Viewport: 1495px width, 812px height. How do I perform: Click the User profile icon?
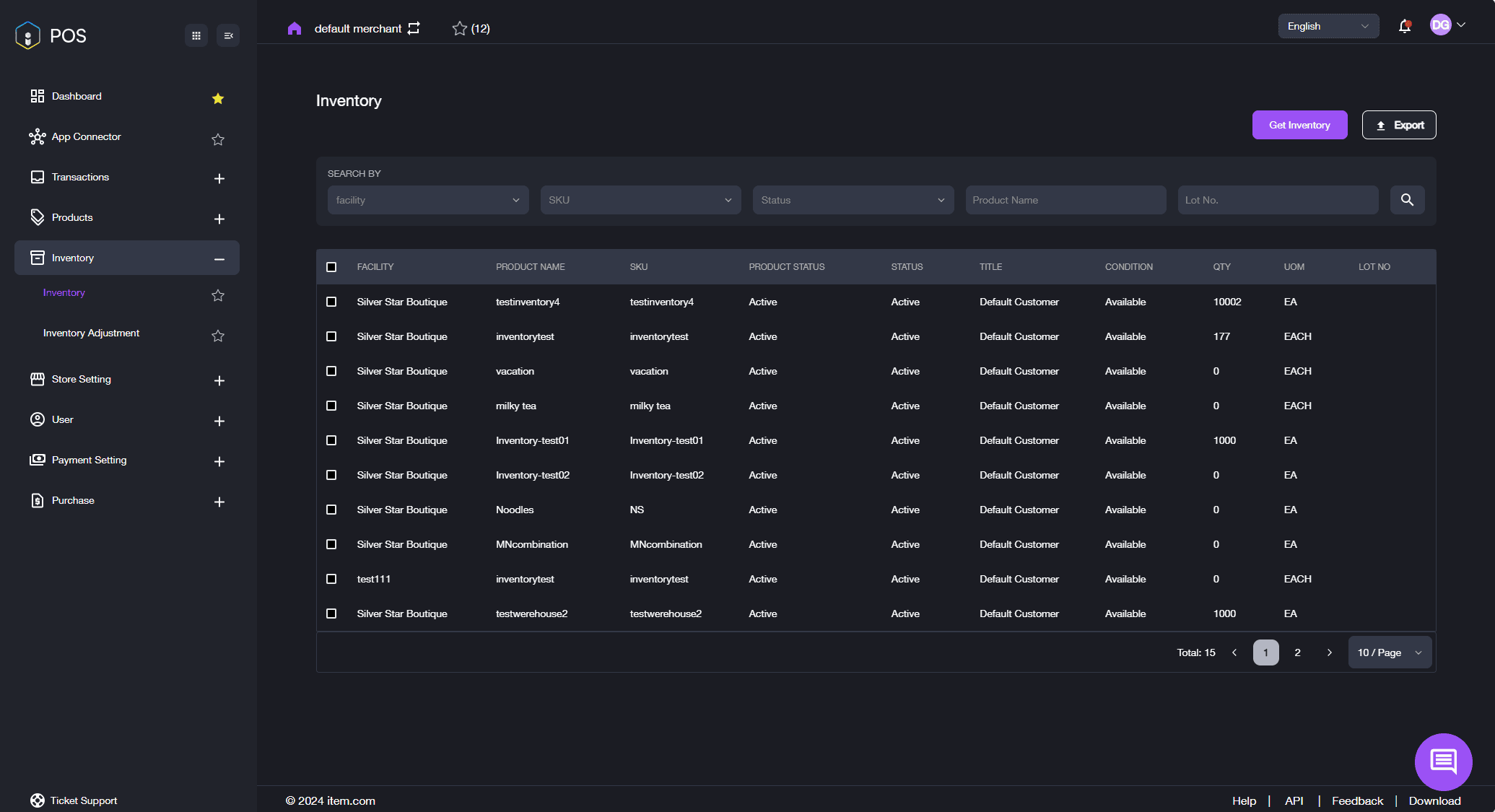(x=38, y=419)
